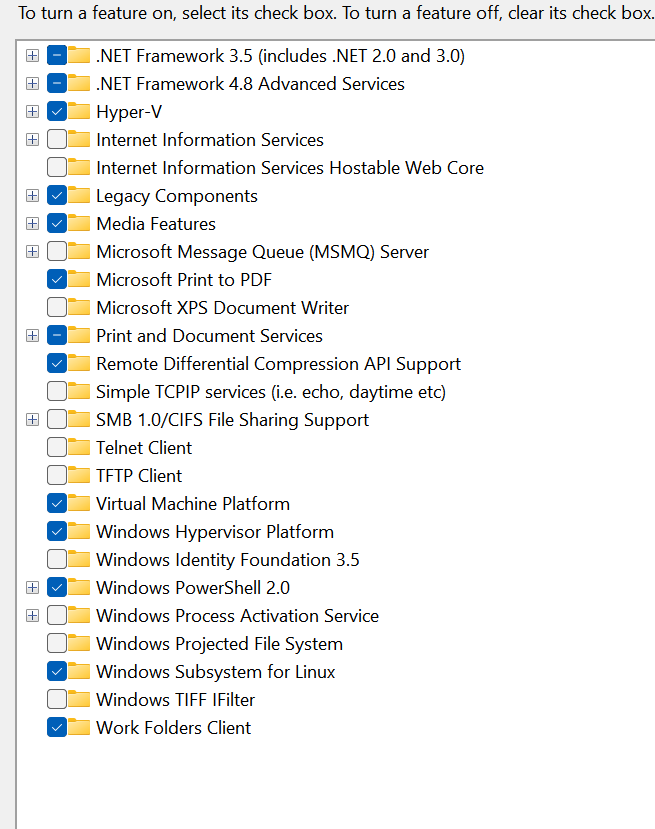Select "Internet Information Services Hostable Web Core" label
655x829 pixels.
290,168
